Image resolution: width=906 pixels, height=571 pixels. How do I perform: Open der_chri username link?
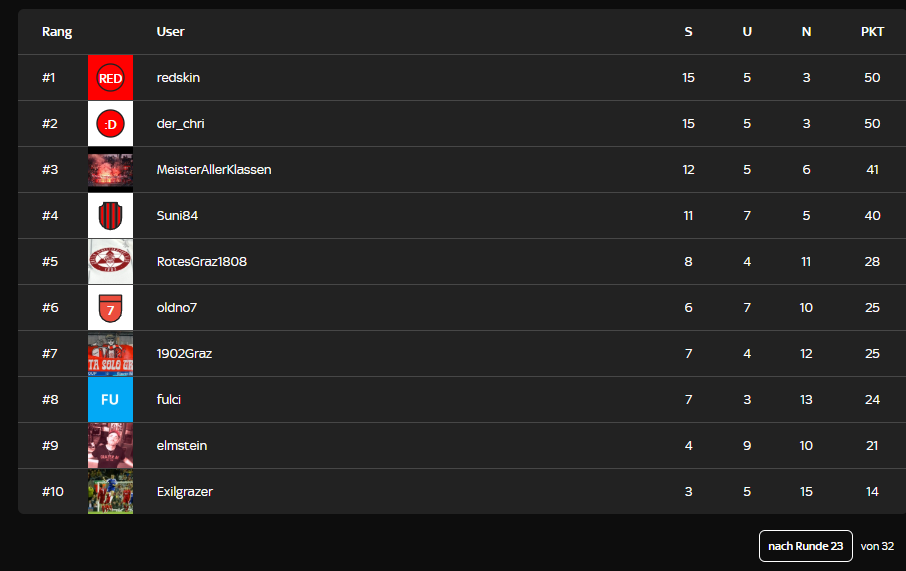click(180, 124)
